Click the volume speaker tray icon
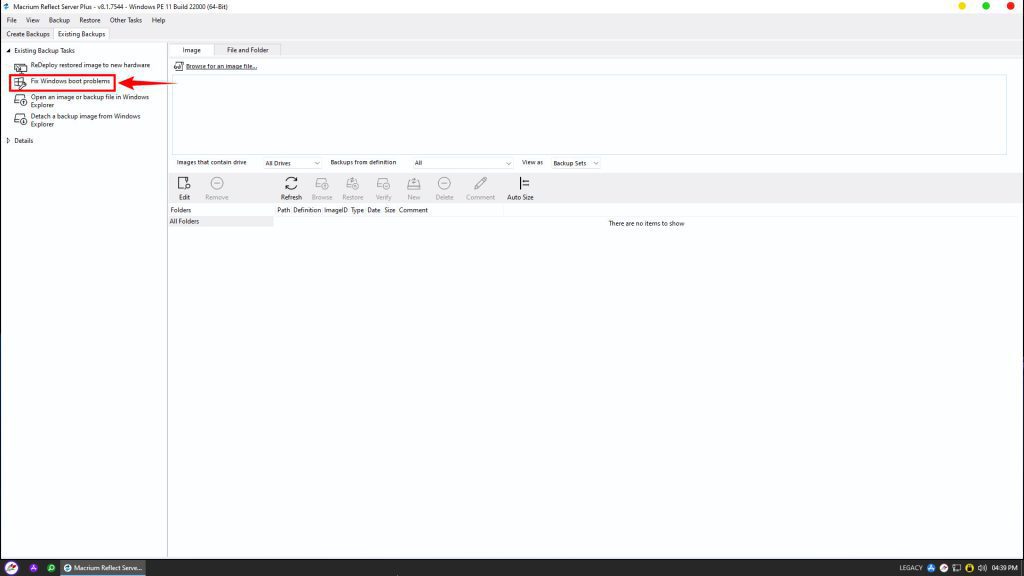This screenshot has height=576, width=1024. 982,568
